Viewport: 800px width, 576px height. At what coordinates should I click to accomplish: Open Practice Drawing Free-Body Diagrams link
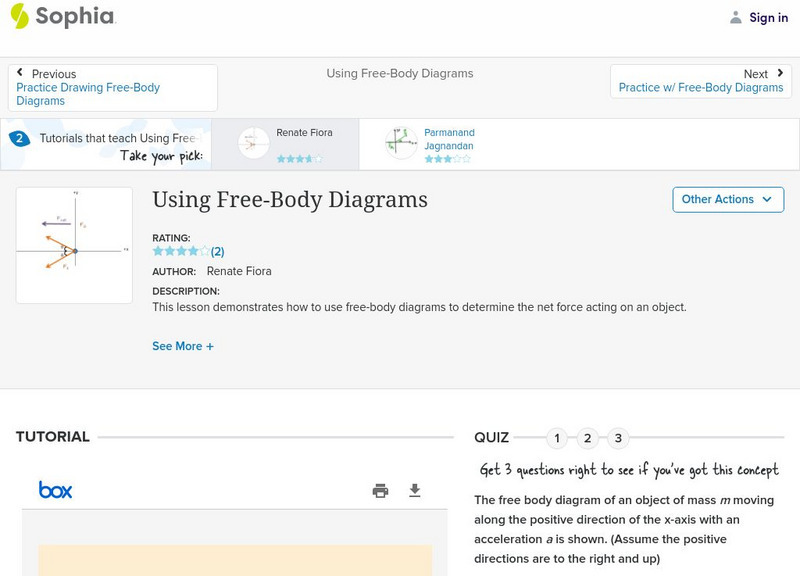pos(88,94)
